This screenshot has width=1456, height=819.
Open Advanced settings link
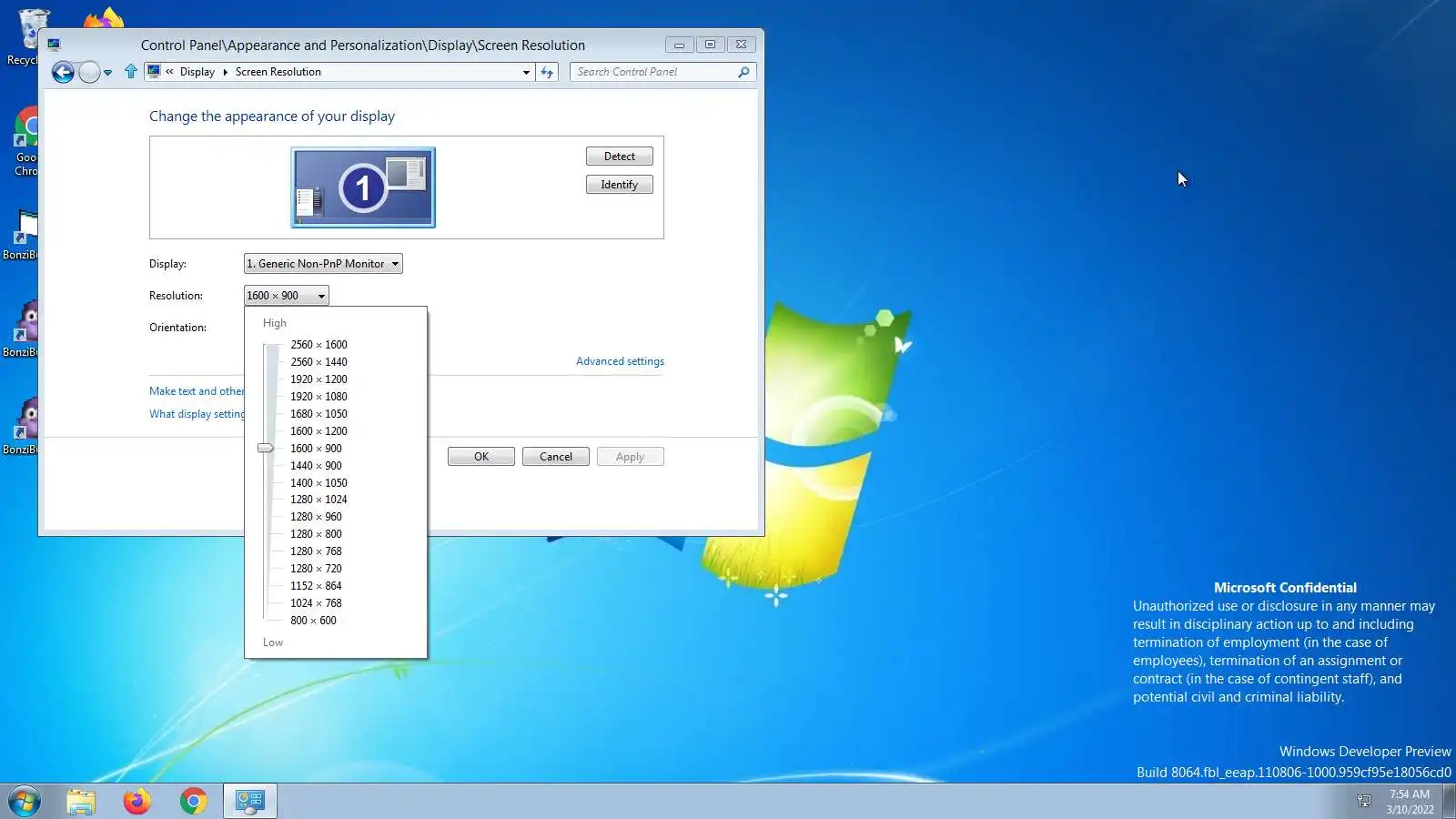click(x=620, y=361)
